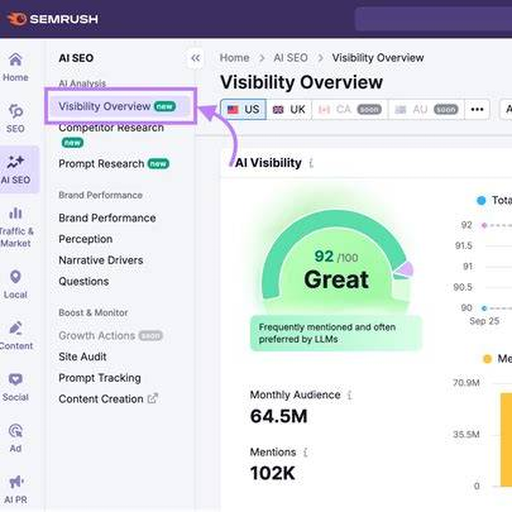Click external link icon by Content Creation
The width and height of the screenshot is (512, 512).
[153, 399]
